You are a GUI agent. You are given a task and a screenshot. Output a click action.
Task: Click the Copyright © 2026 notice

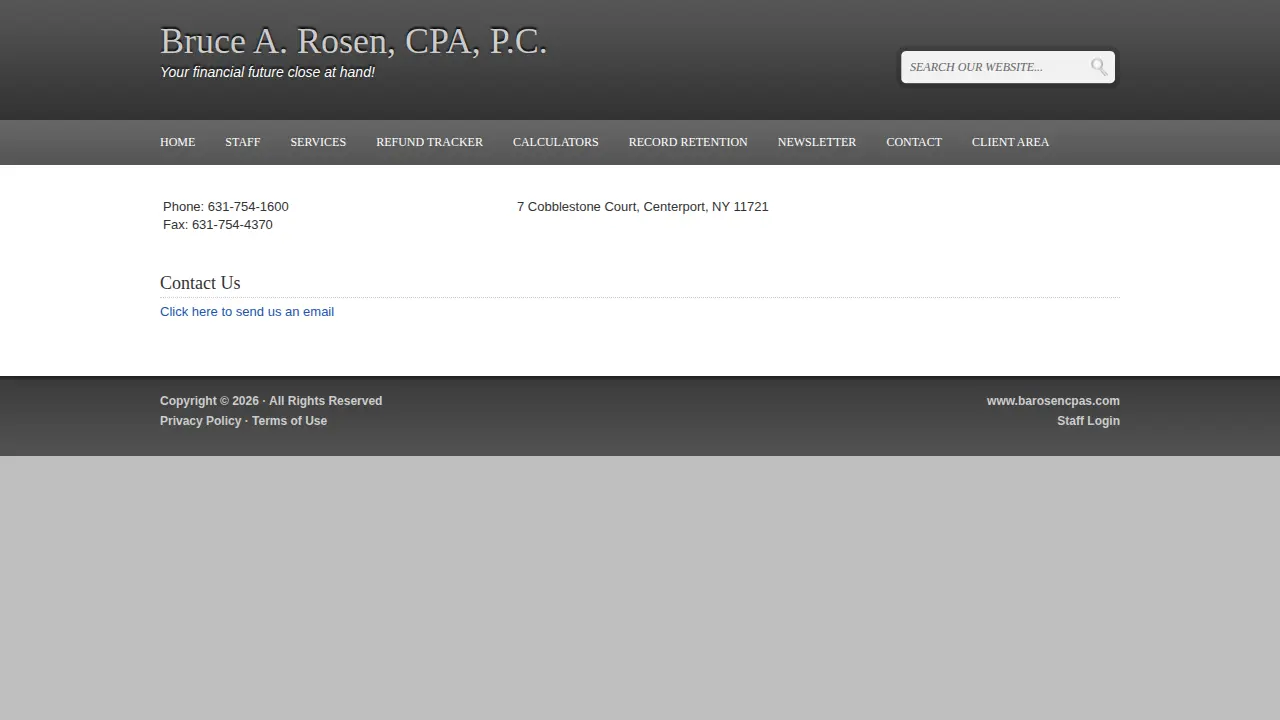click(x=271, y=401)
